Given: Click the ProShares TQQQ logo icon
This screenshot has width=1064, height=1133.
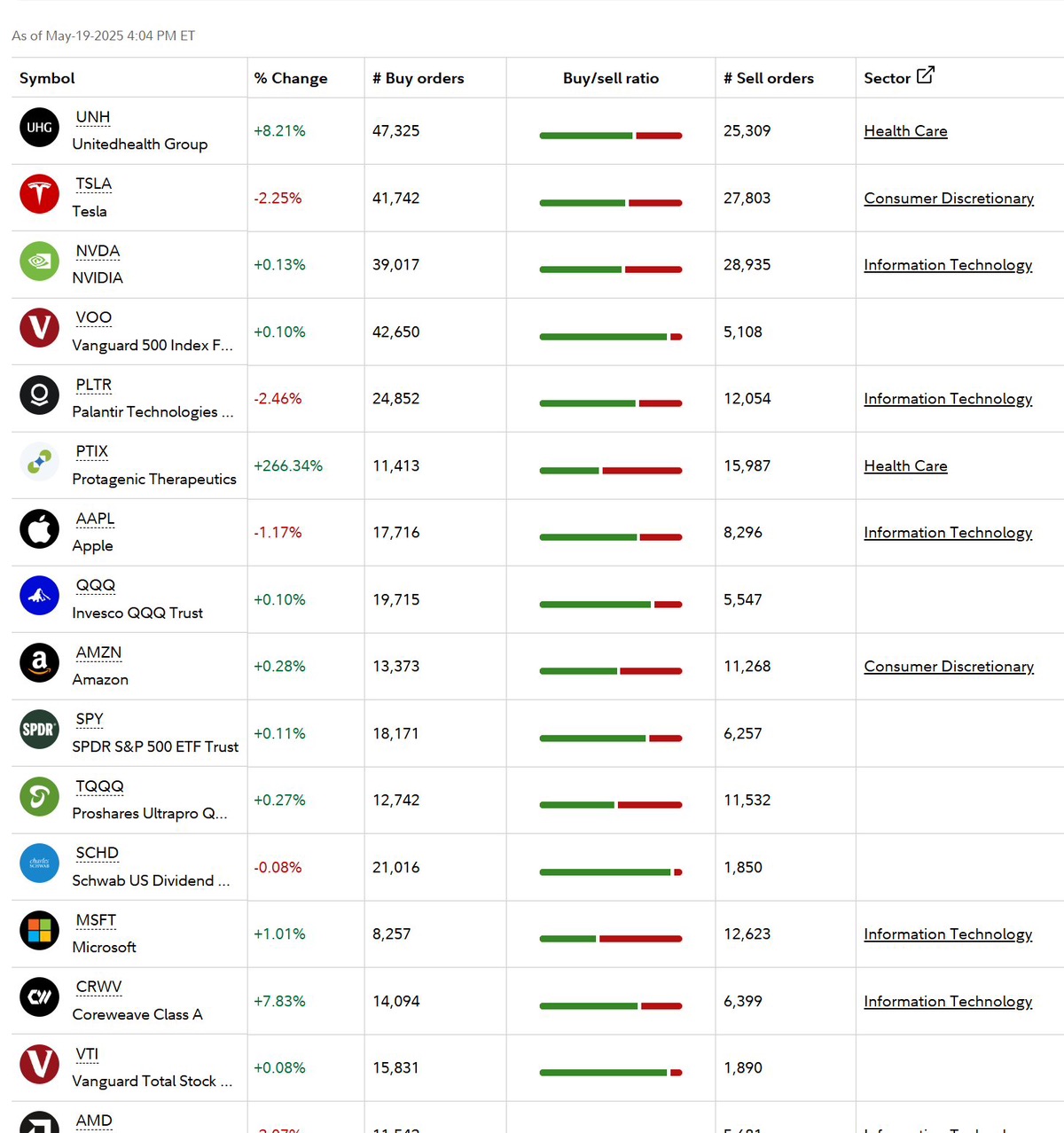Looking at the screenshot, I should coord(39,796).
